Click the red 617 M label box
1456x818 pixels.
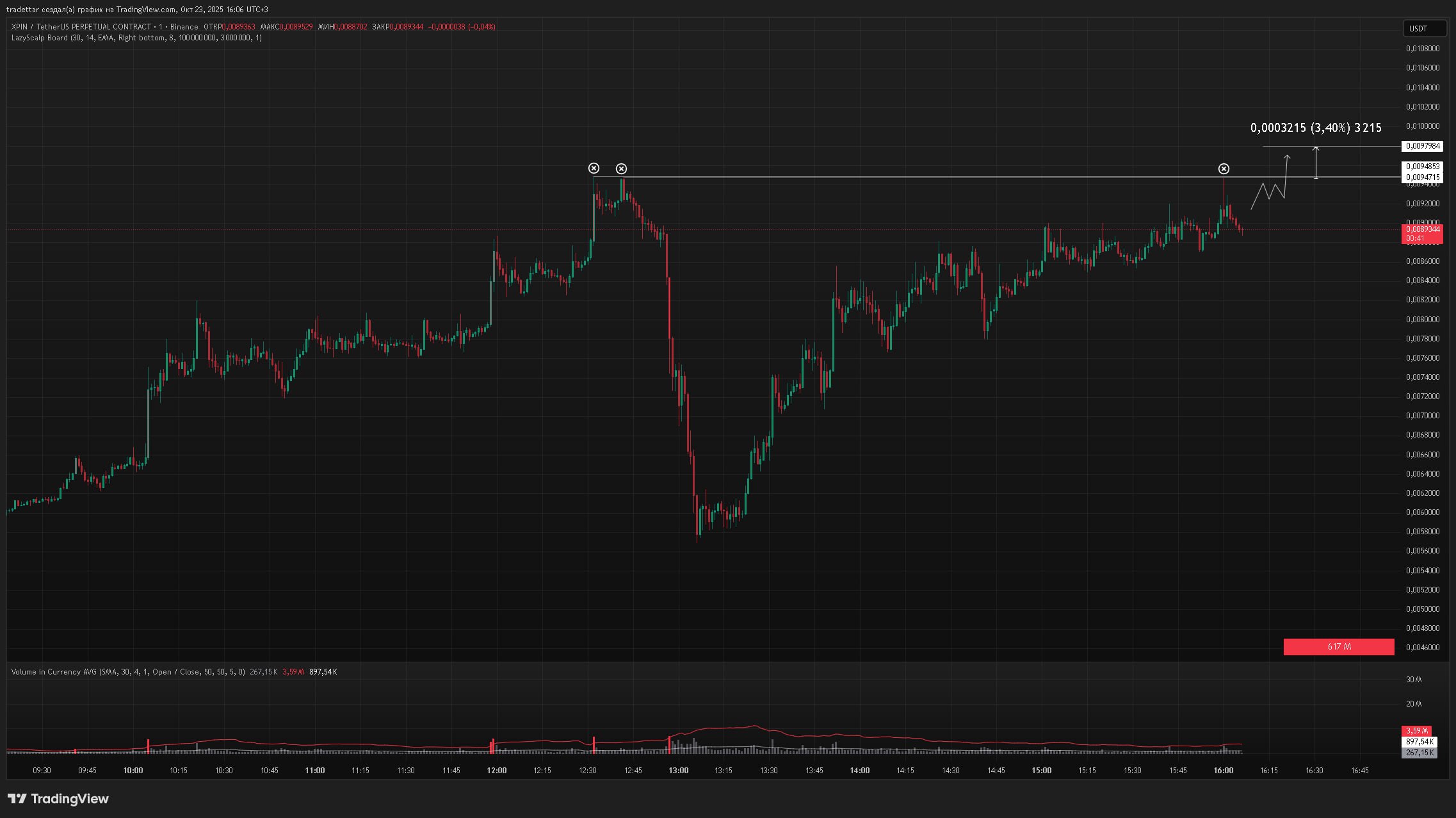pyautogui.click(x=1338, y=647)
